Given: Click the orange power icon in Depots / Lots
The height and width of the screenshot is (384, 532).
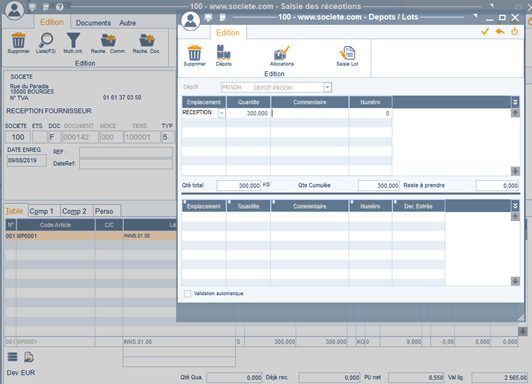Looking at the screenshot, I should point(514,32).
